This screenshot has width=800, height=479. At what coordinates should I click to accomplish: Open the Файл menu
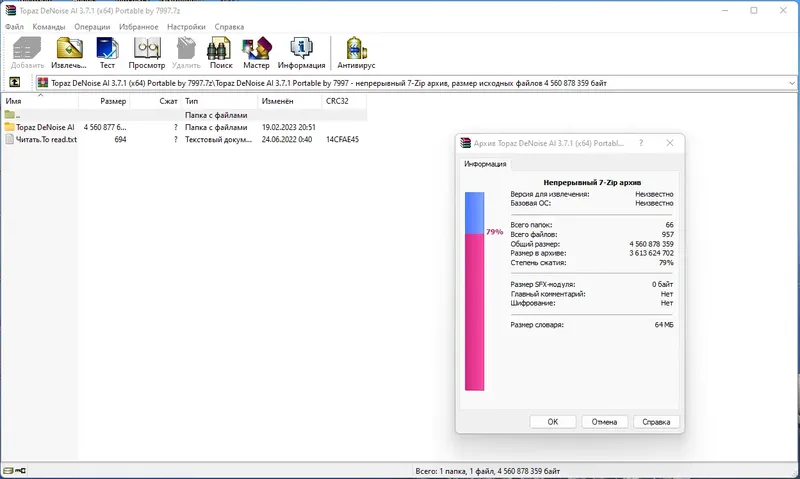14,27
